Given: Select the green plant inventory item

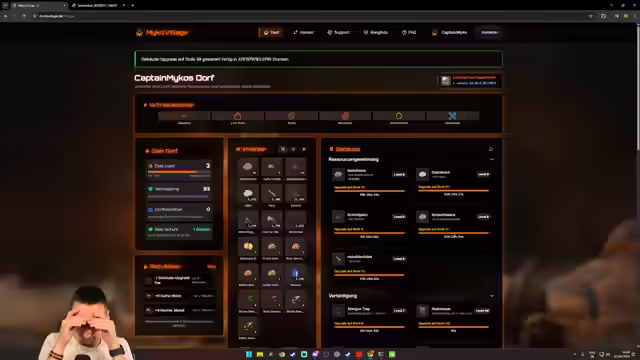Looking at the screenshot, I should (248, 300).
